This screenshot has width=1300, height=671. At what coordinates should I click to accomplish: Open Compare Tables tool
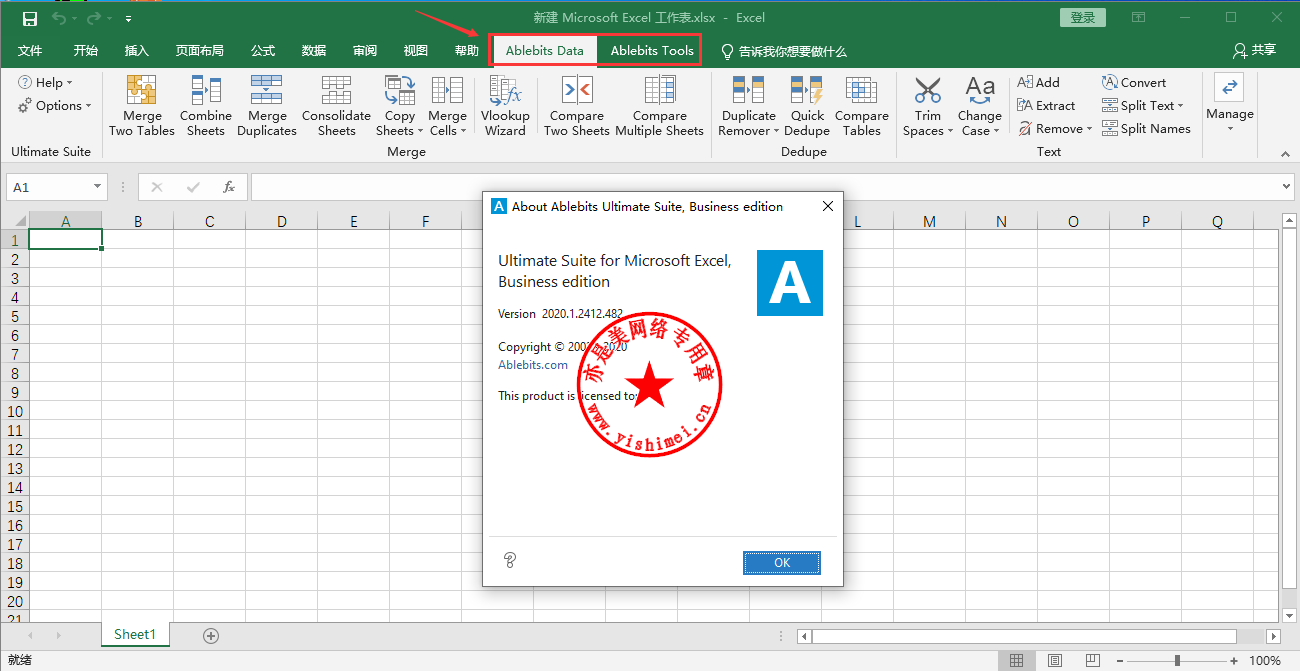[861, 106]
